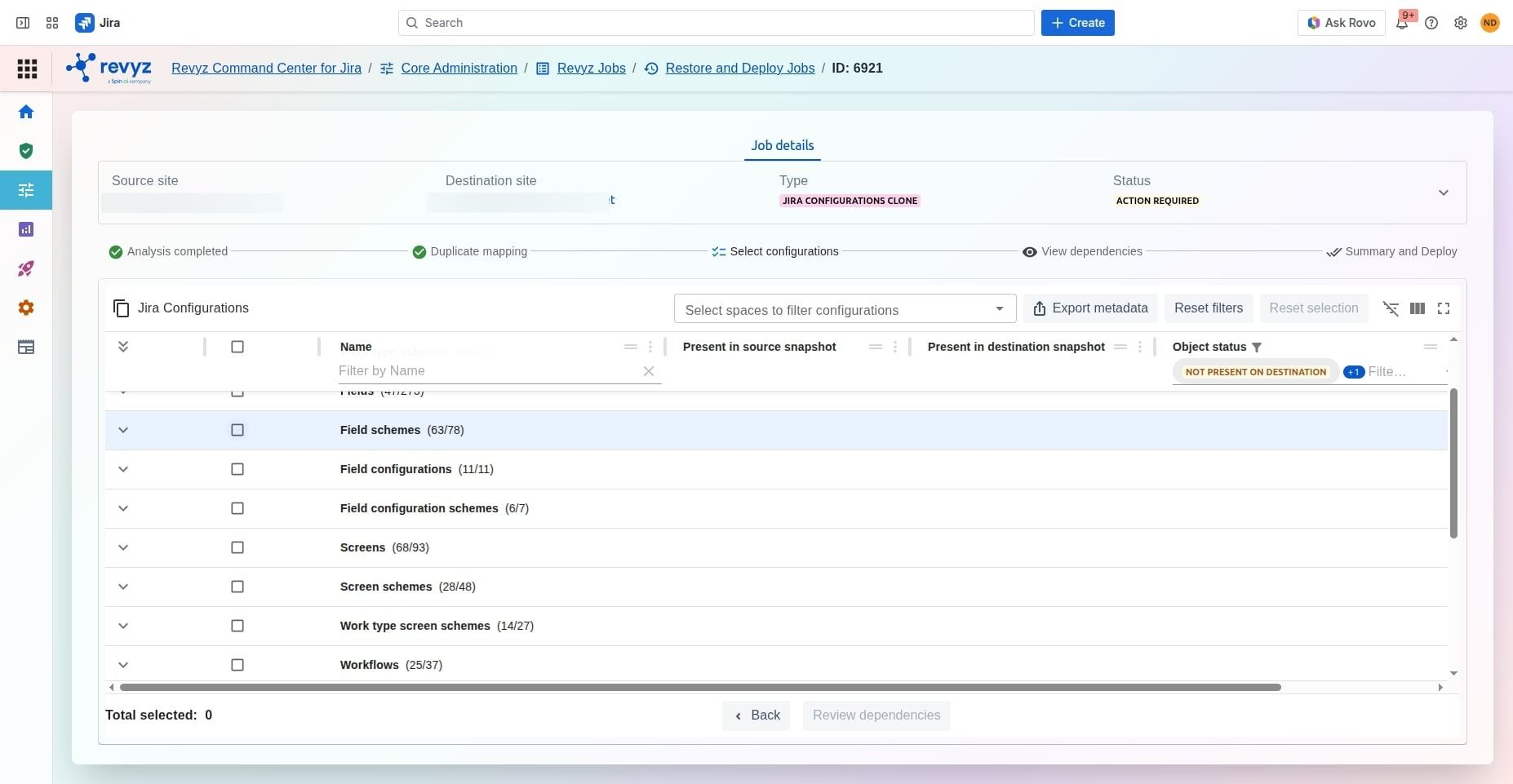This screenshot has height=784, width=1513.
Task: Open Select spaces to filter configurations dropdown
Action: [845, 309]
